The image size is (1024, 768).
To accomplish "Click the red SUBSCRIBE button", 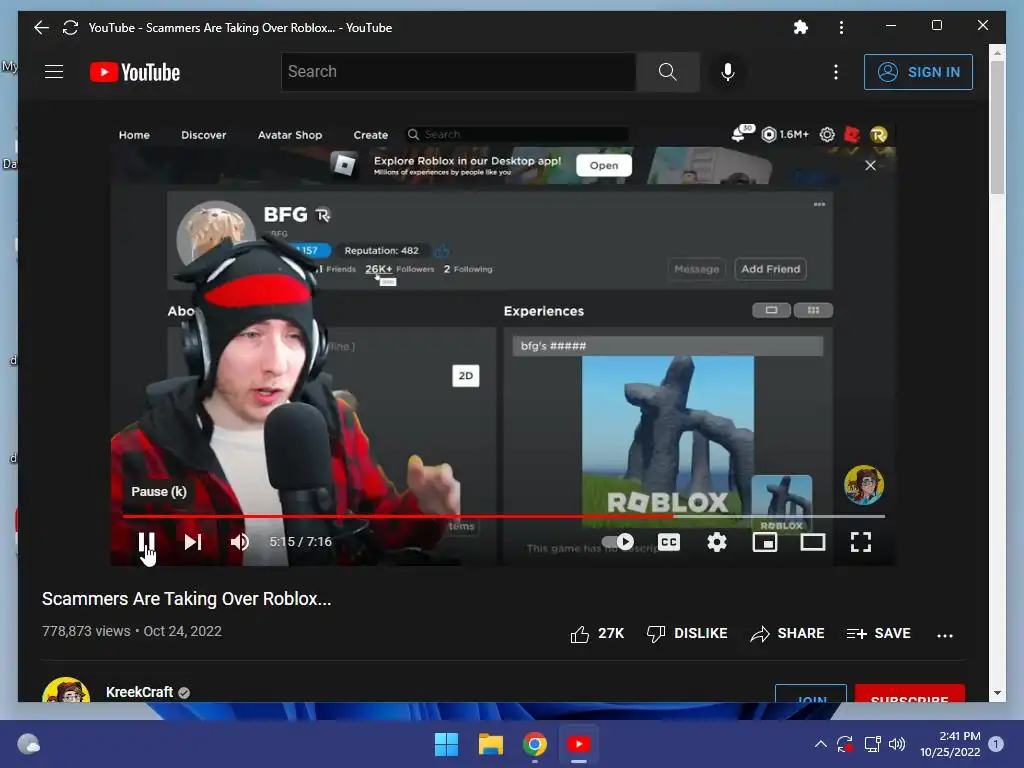I will [910, 694].
